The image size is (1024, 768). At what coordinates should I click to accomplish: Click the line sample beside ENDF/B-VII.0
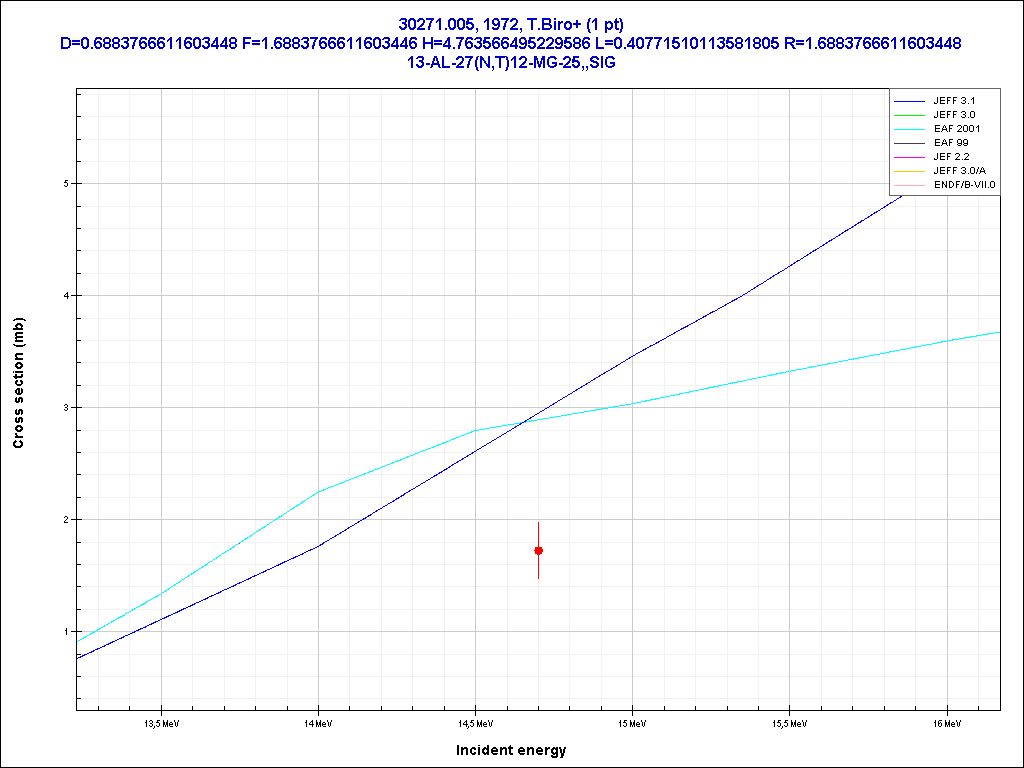[x=910, y=185]
